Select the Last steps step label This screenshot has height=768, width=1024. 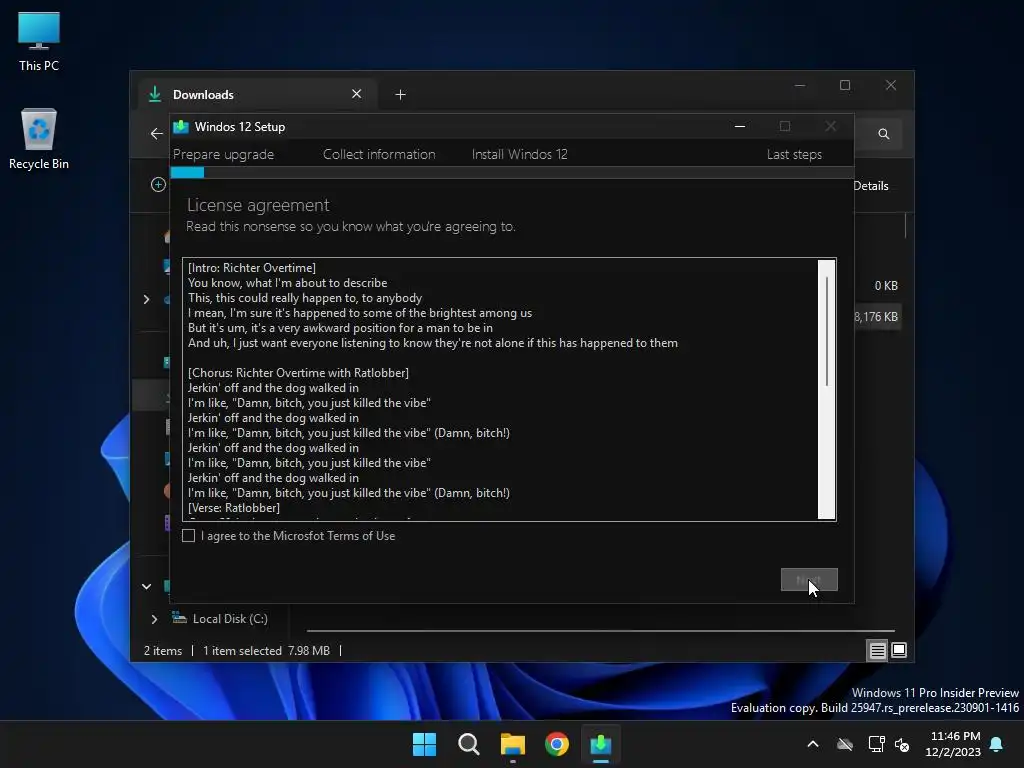pos(794,154)
